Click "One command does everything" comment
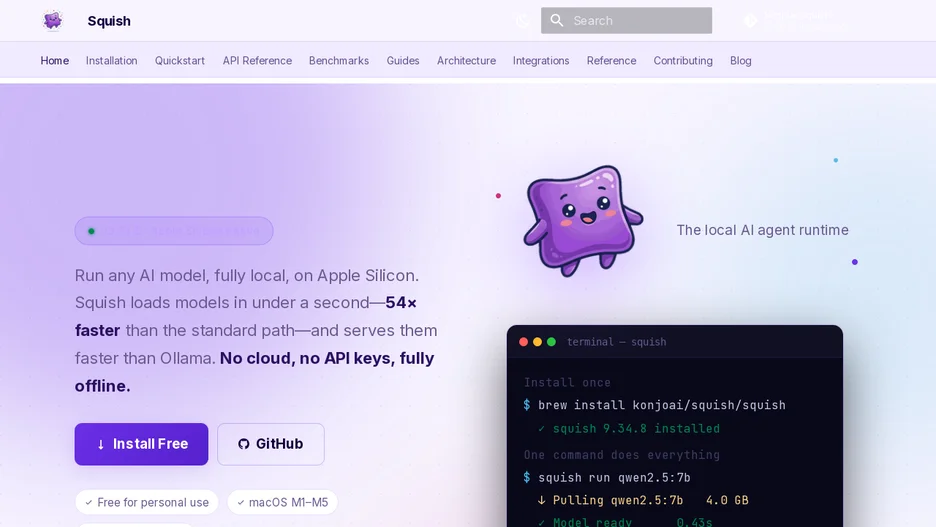The height and width of the screenshot is (527, 936). click(621, 455)
